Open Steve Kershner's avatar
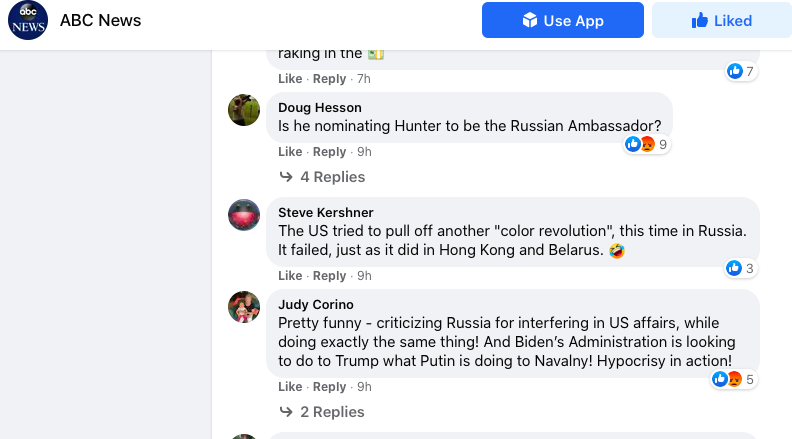792x439 pixels. click(244, 215)
